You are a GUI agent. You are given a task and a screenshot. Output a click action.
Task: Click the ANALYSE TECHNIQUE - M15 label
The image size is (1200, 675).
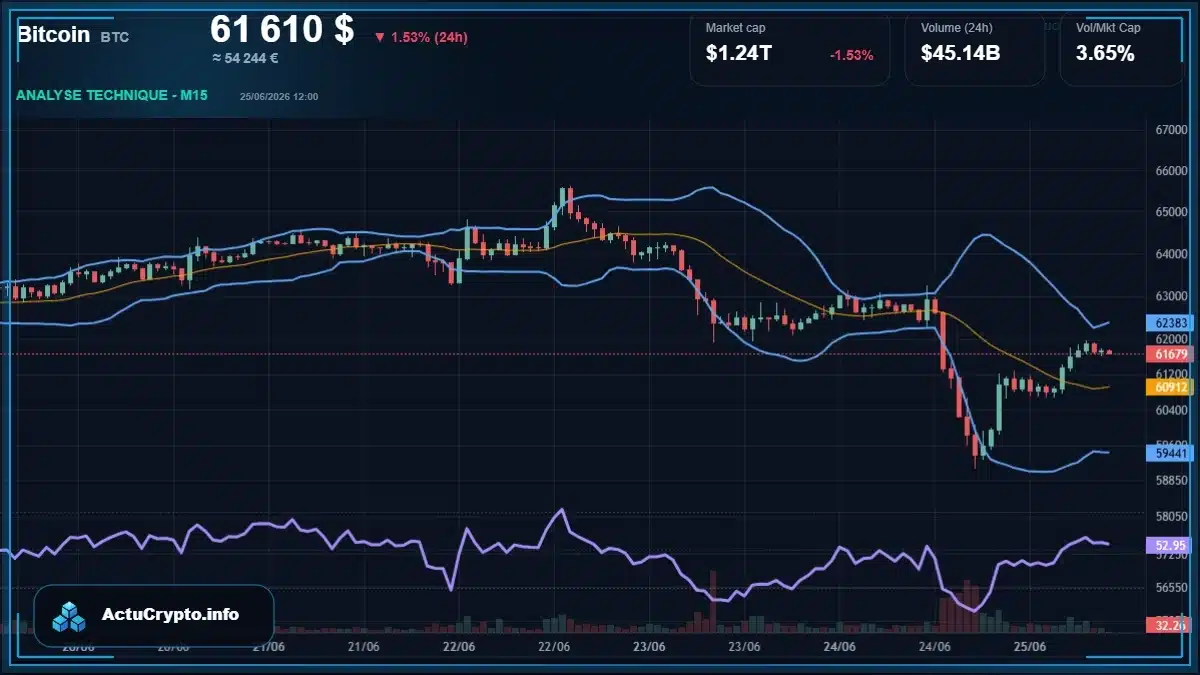(112, 95)
